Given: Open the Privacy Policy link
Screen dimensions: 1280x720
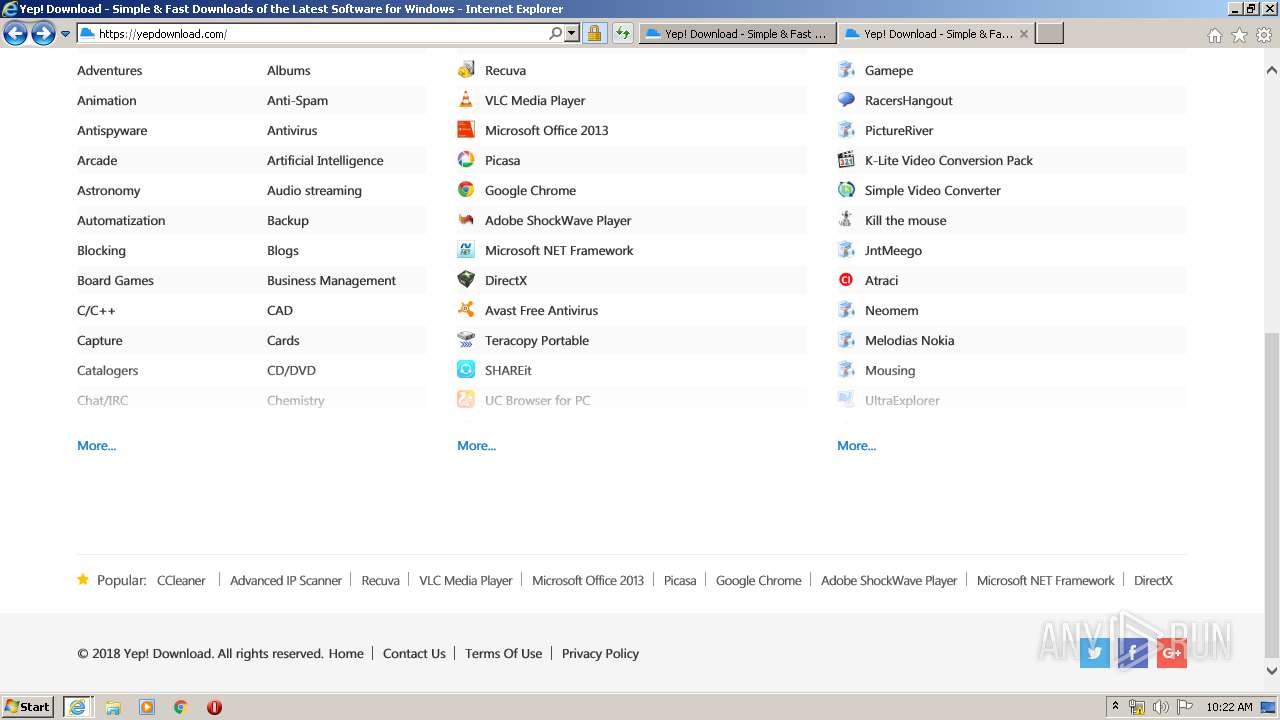Looking at the screenshot, I should click(600, 653).
